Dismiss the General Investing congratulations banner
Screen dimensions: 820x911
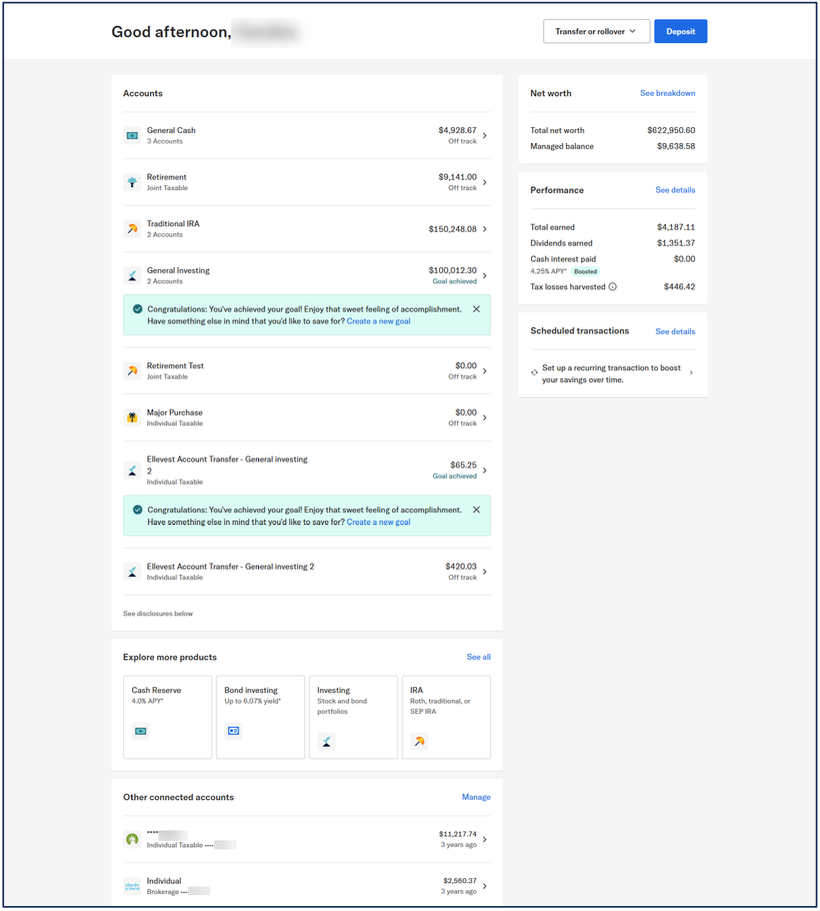[x=477, y=309]
